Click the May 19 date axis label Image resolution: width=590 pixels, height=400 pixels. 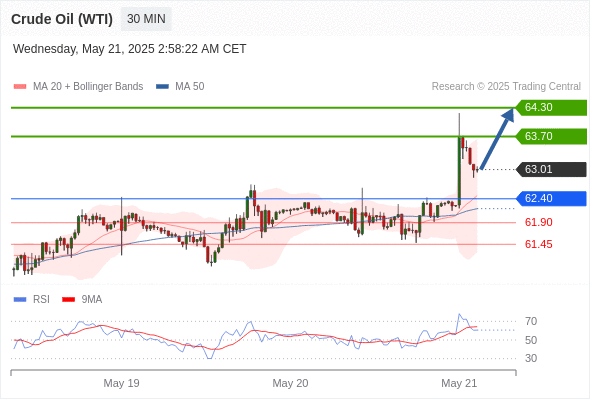click(x=121, y=383)
